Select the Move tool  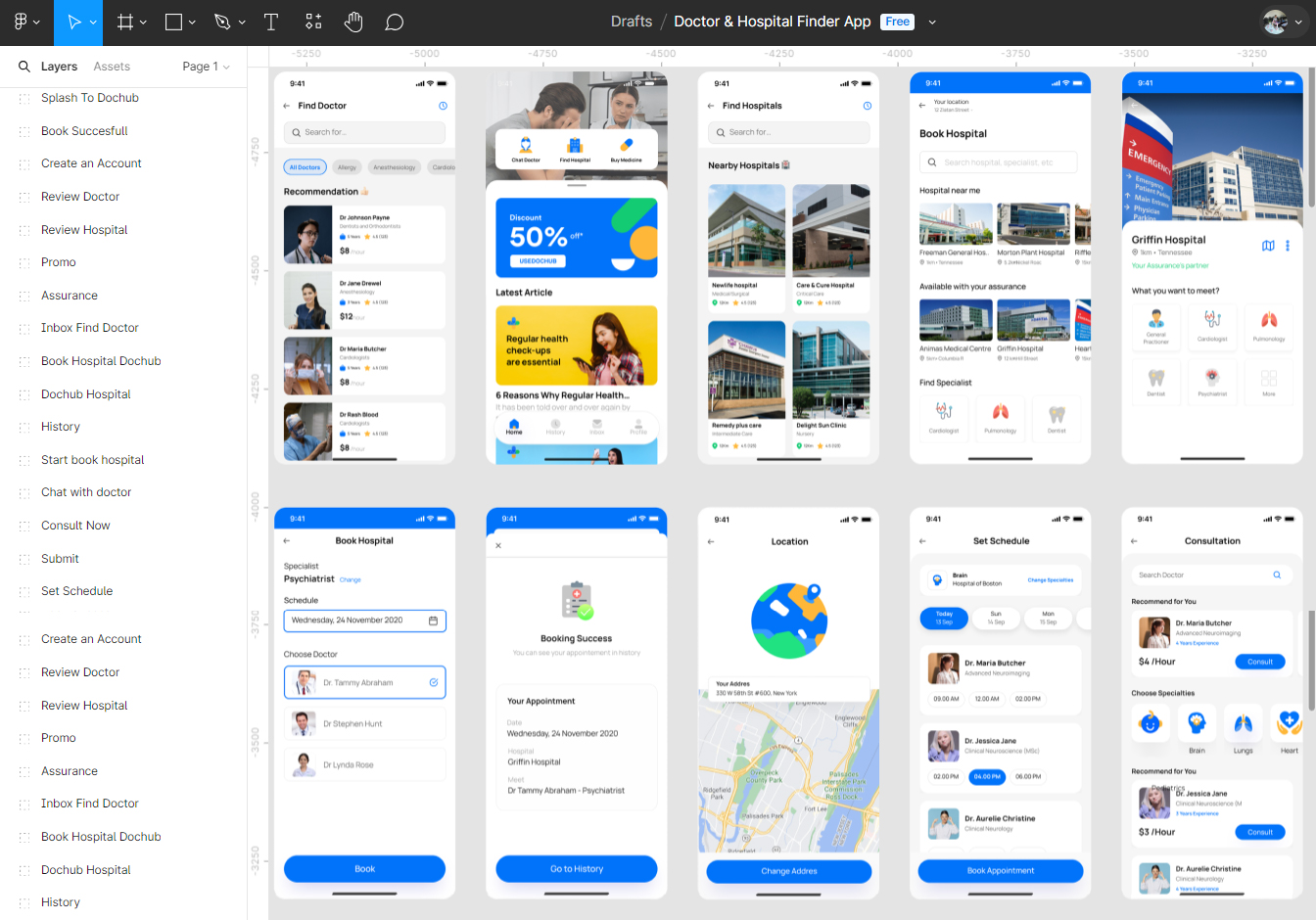point(73,22)
